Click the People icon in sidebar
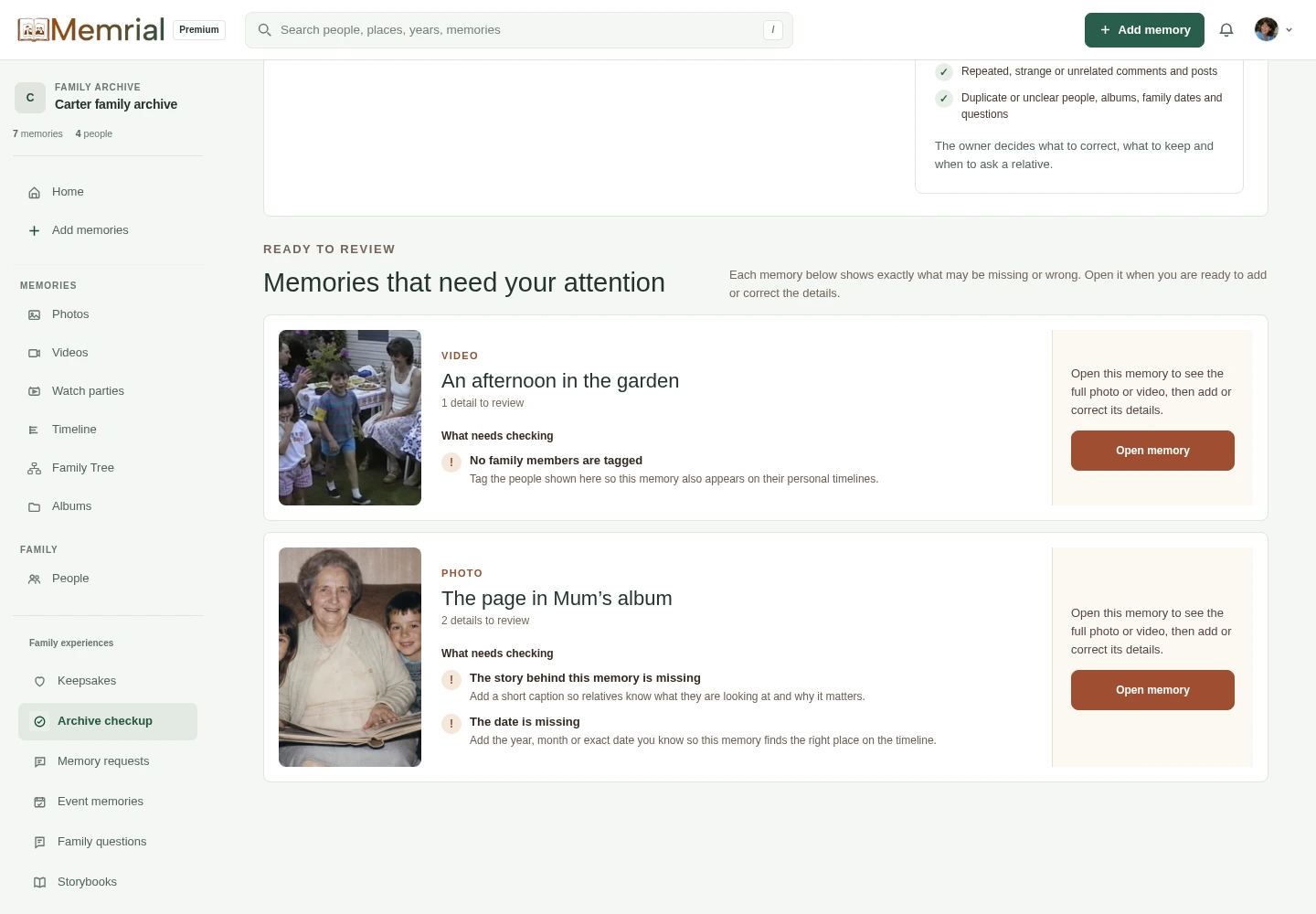Image resolution: width=1316 pixels, height=914 pixels. (34, 579)
